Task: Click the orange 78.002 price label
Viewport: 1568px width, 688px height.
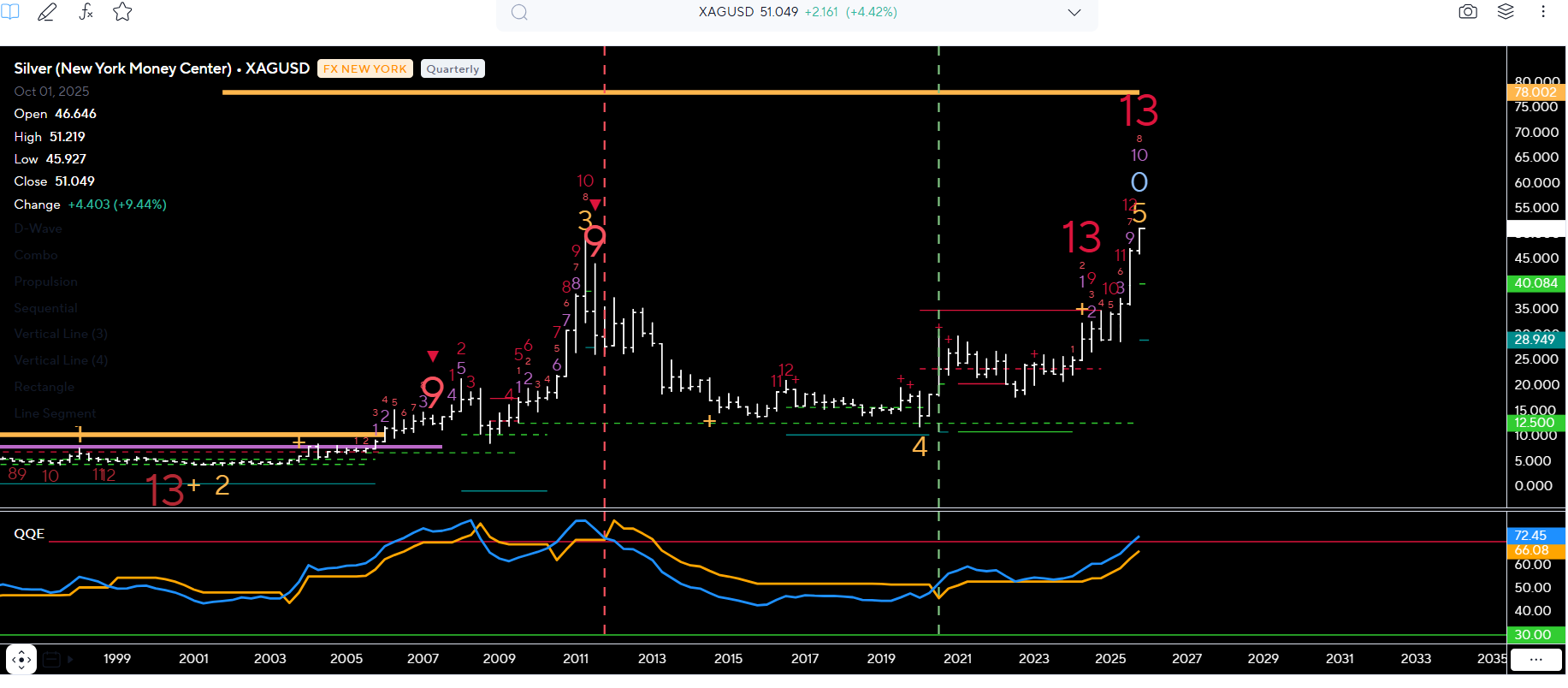Action: coord(1535,92)
